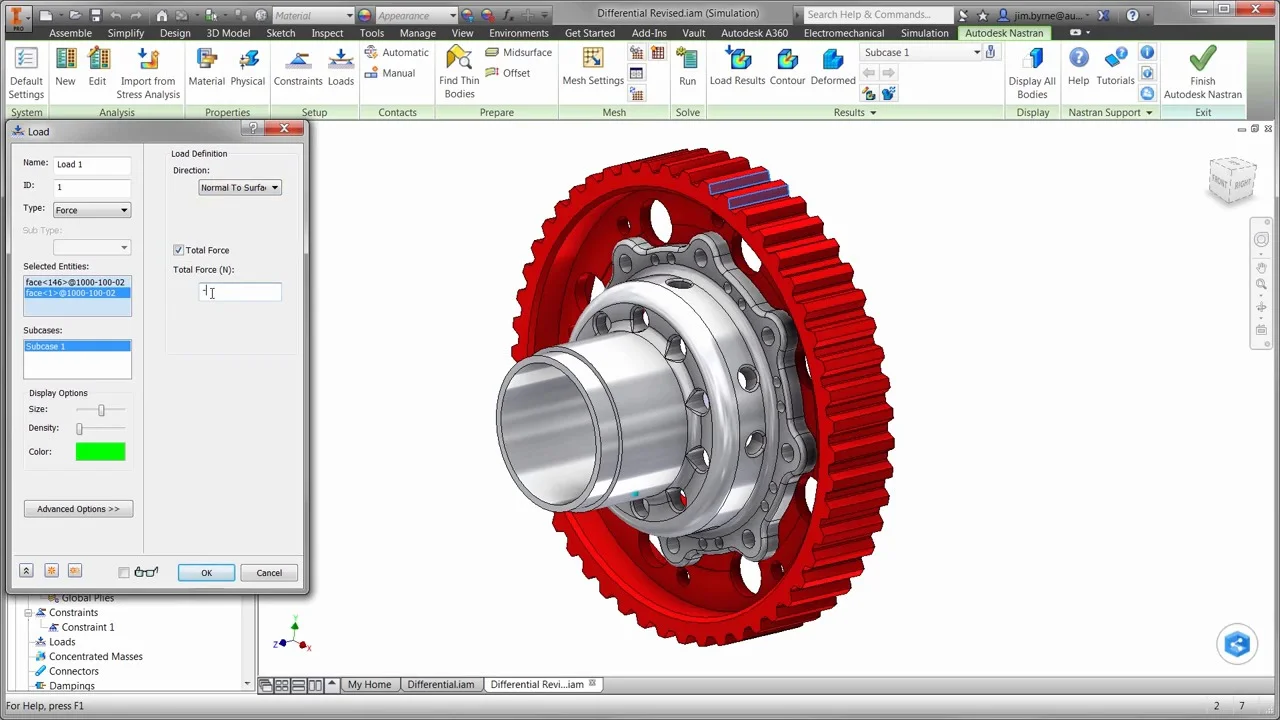Create a New analysis
The image size is (1280, 720).
click(65, 68)
